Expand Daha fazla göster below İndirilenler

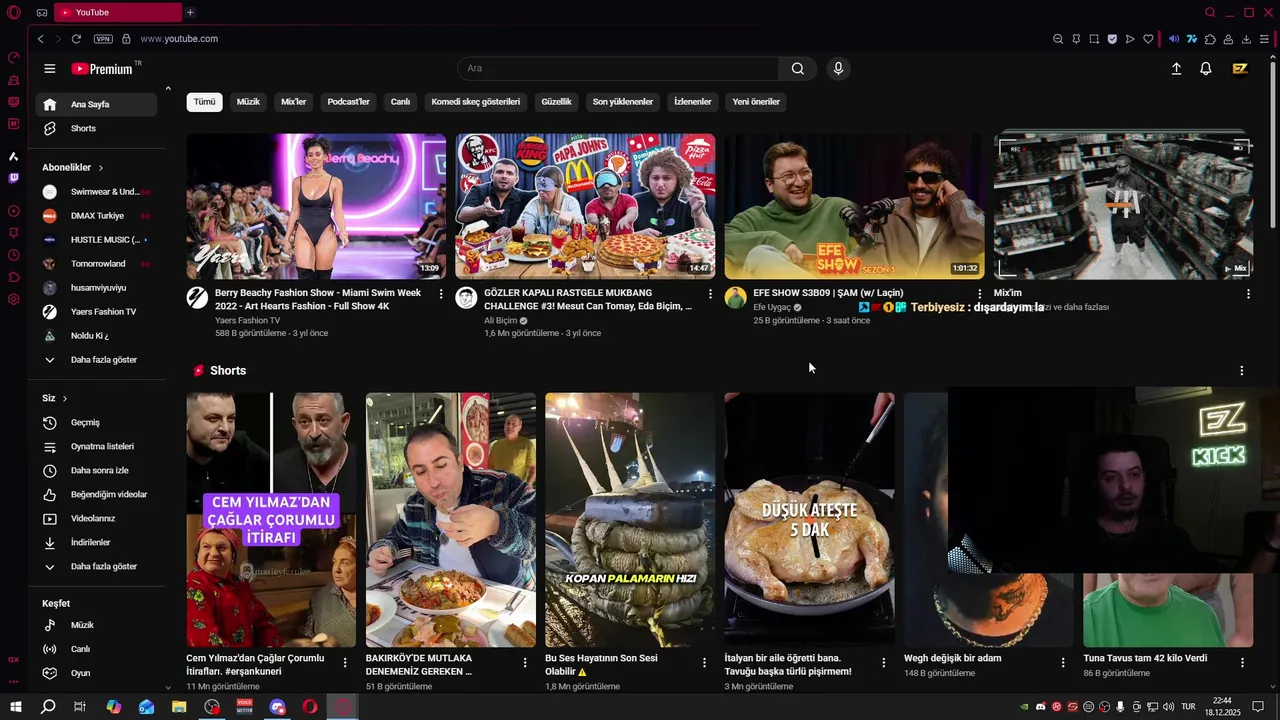tap(96, 566)
